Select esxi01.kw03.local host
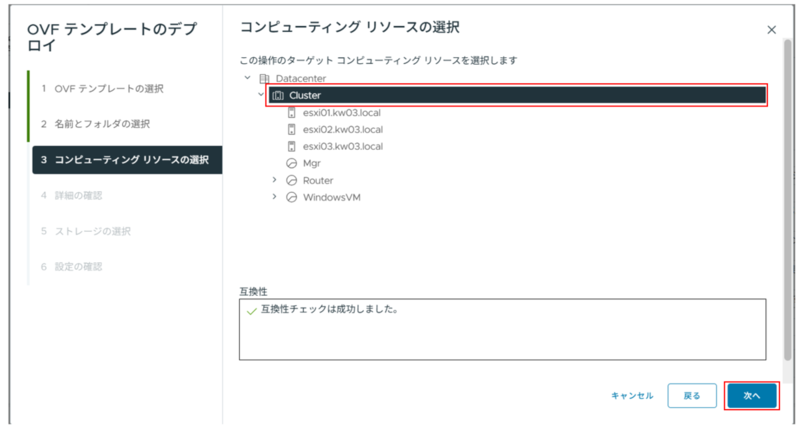The height and width of the screenshot is (429, 800). (x=341, y=113)
